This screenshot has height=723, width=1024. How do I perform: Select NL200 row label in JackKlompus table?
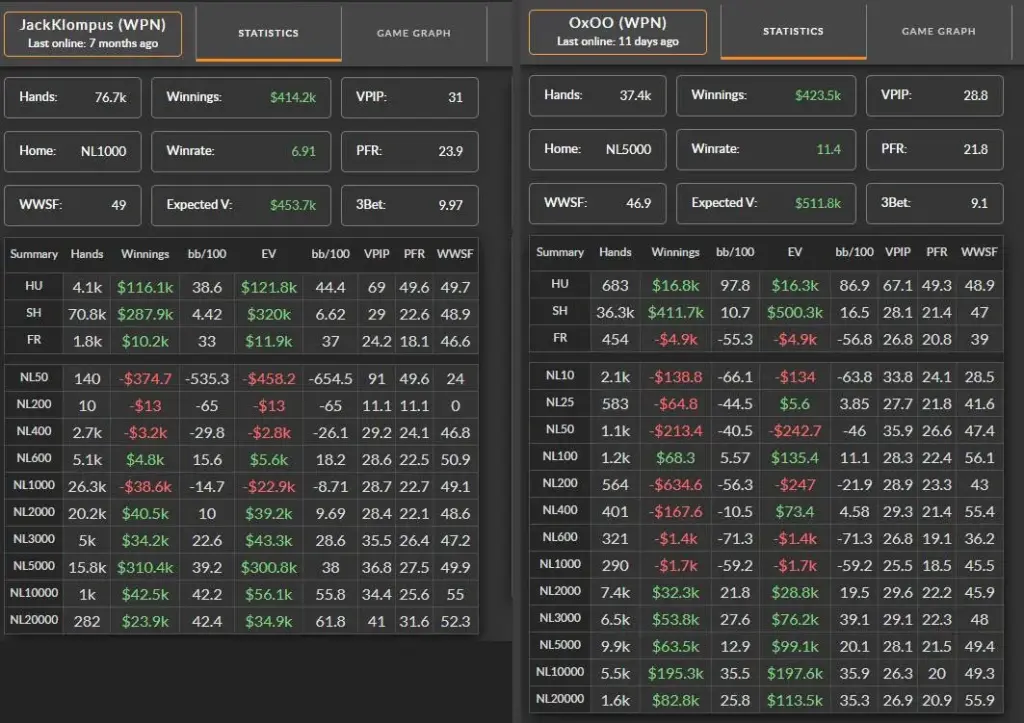click(x=34, y=404)
